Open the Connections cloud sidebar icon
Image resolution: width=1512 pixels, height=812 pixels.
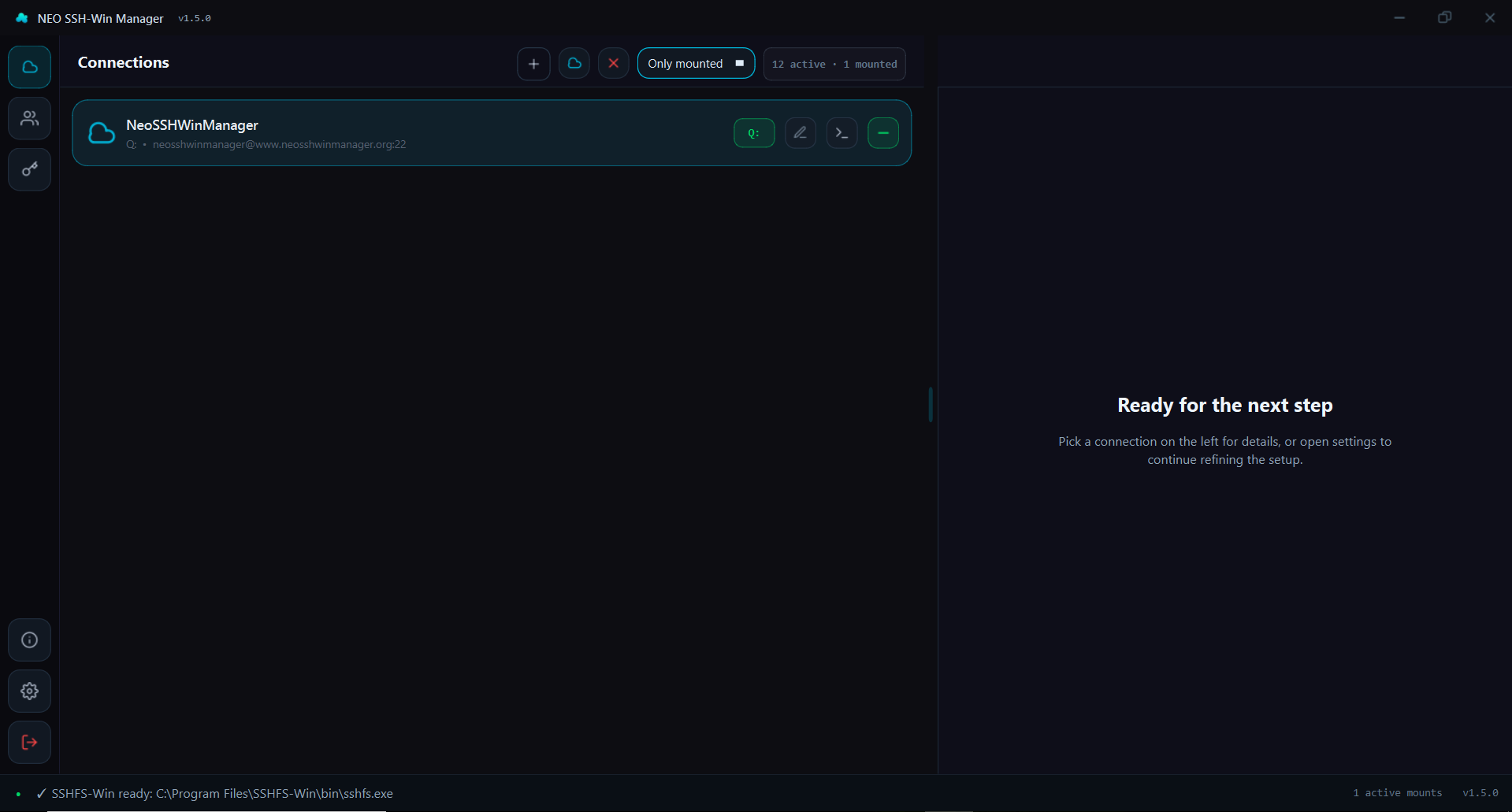point(30,67)
